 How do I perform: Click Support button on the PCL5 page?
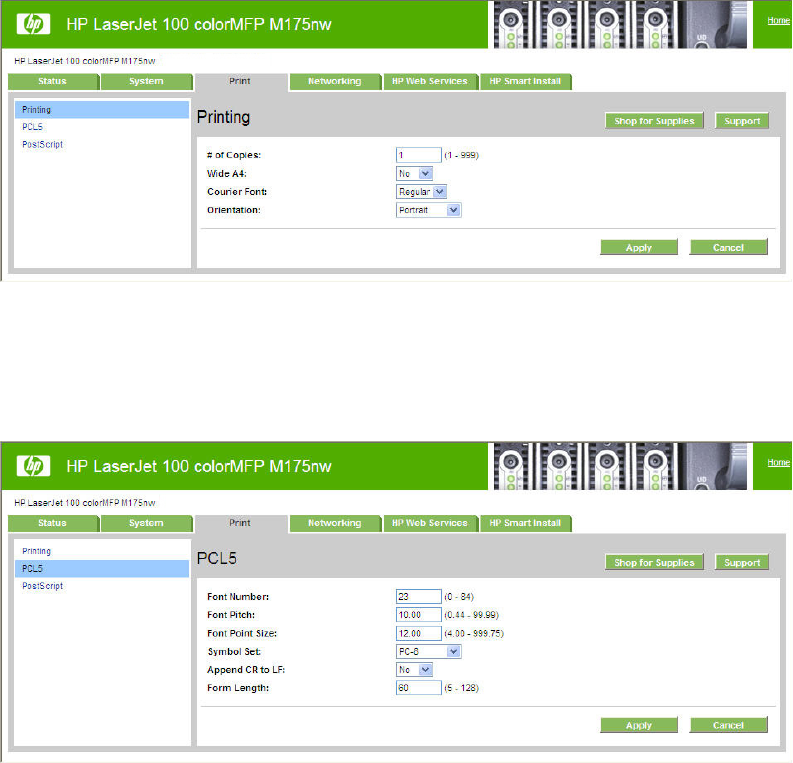pos(742,563)
